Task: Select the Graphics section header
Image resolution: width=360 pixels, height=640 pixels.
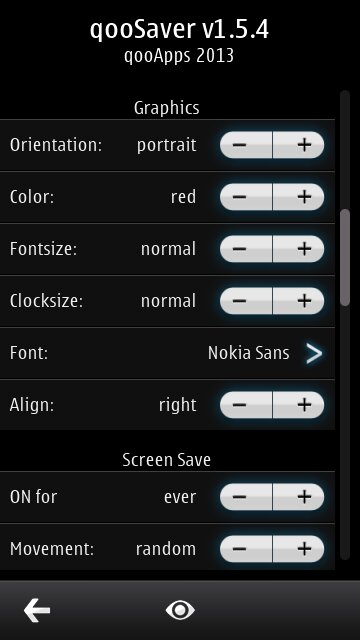Action: coord(167,108)
